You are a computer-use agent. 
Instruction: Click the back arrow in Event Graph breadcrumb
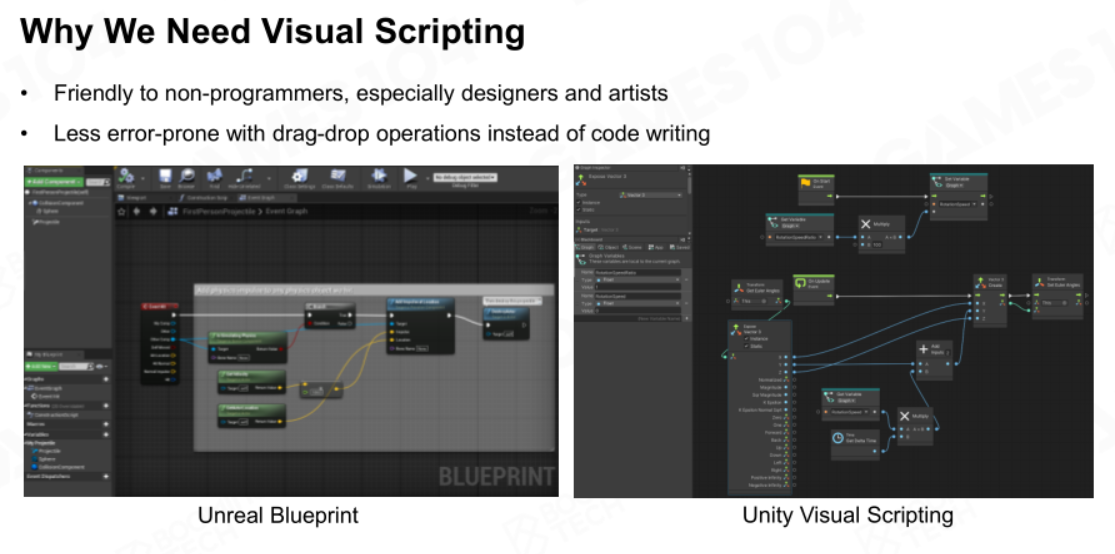137,211
